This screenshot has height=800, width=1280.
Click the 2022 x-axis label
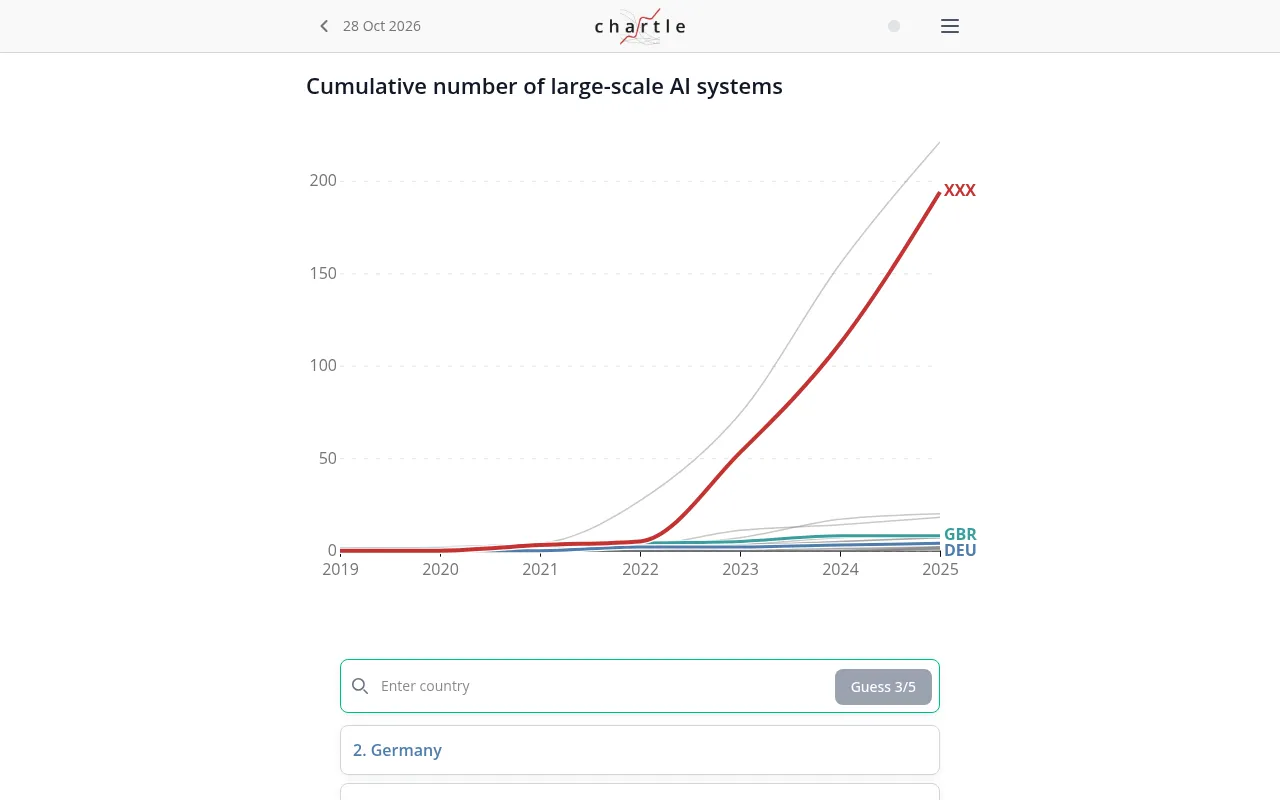640,569
